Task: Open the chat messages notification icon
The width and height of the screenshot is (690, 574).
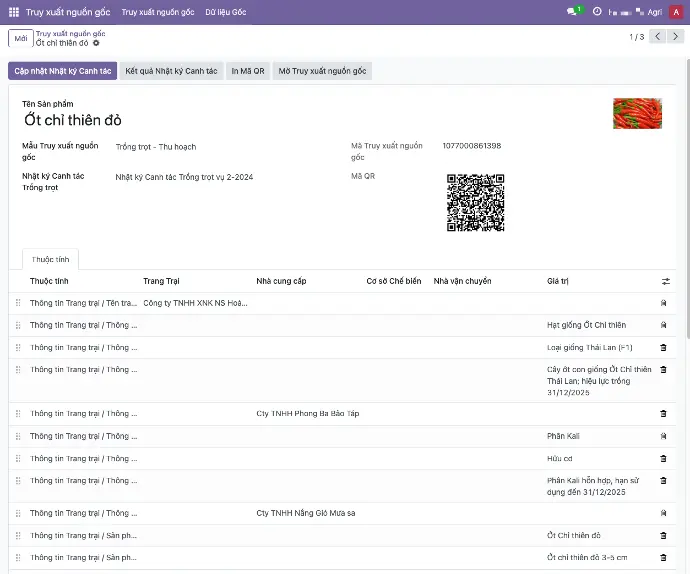Action: [574, 12]
